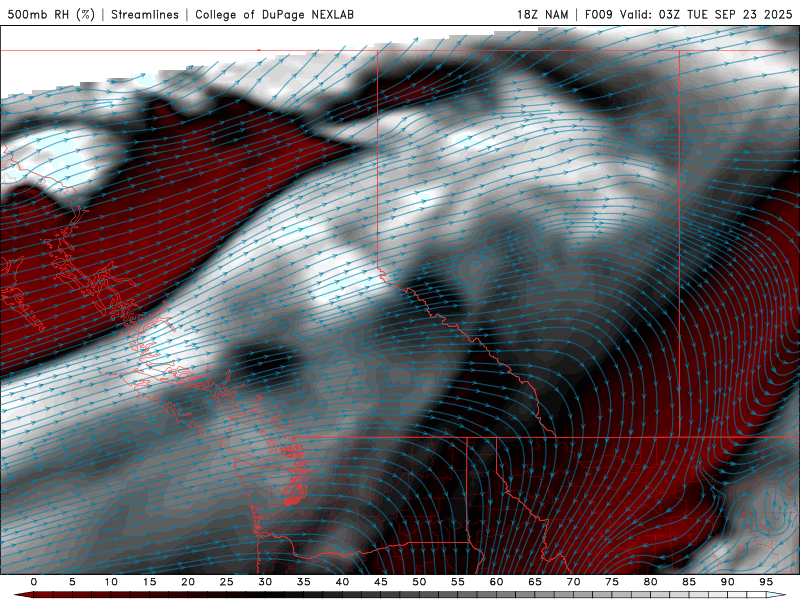Click the "30" colorbar scale label
800x600 pixels.
point(265,582)
